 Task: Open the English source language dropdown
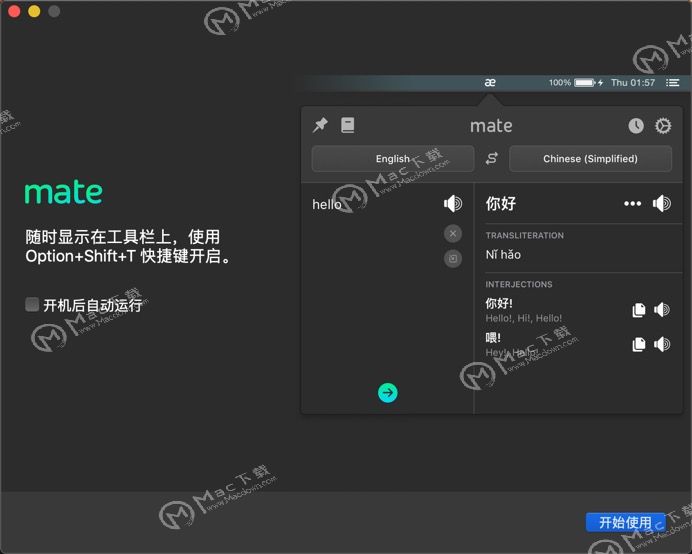coord(393,158)
